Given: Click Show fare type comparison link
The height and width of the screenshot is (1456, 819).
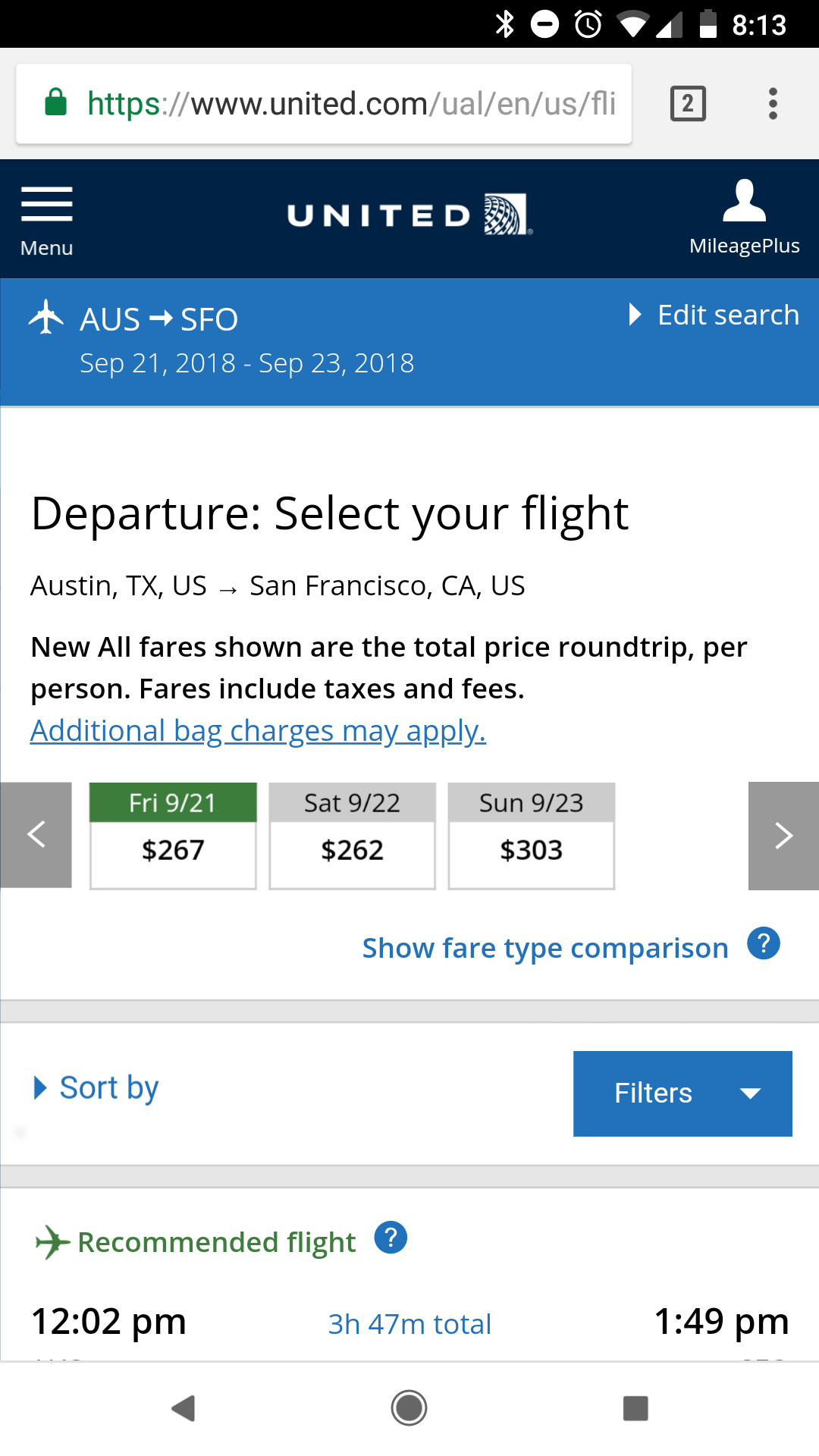Looking at the screenshot, I should pyautogui.click(x=544, y=948).
